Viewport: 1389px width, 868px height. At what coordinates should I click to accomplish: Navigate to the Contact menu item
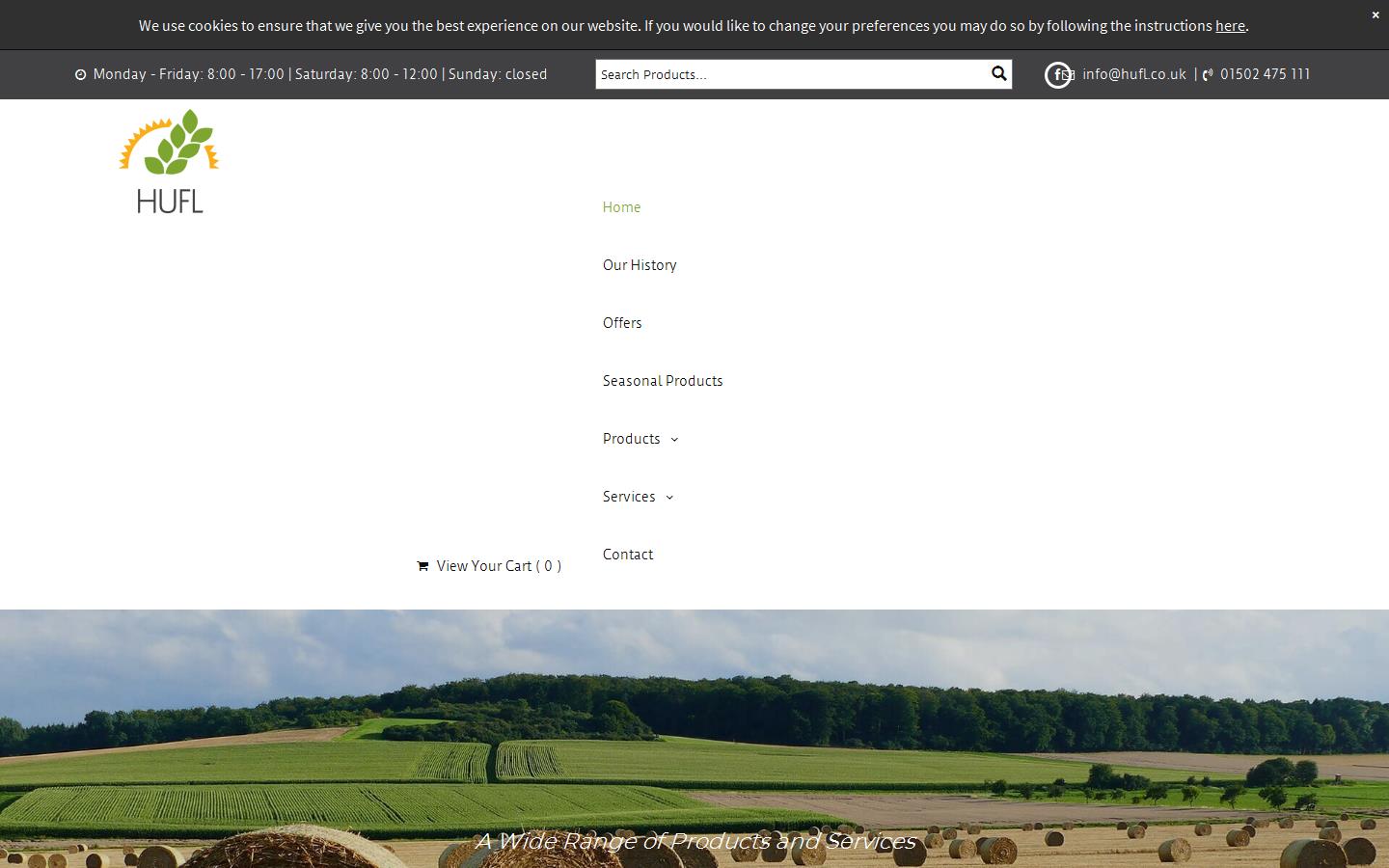tap(628, 555)
